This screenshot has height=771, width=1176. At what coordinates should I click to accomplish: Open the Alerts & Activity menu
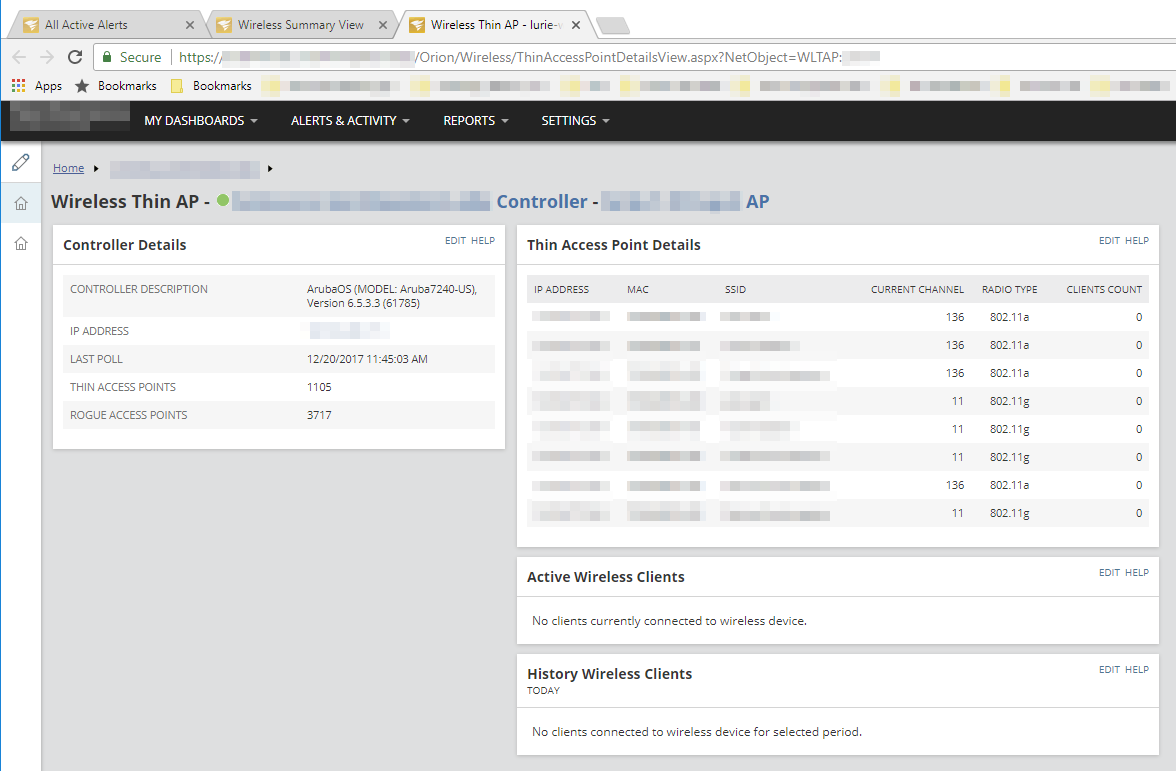pyautogui.click(x=350, y=121)
